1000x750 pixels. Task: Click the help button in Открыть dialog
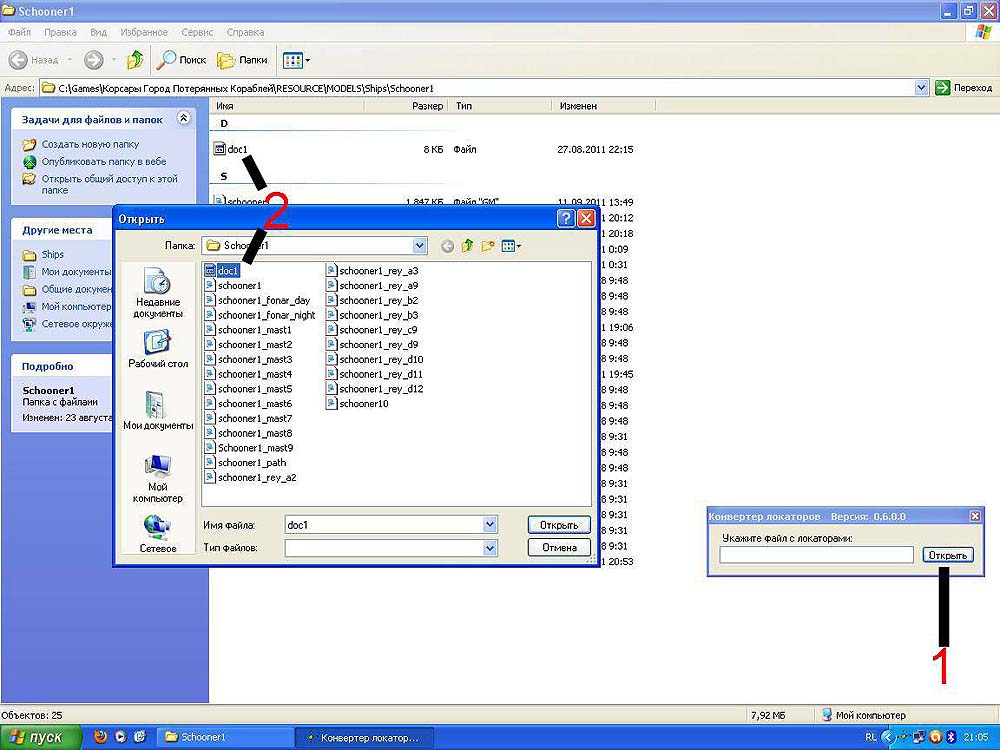(566, 219)
